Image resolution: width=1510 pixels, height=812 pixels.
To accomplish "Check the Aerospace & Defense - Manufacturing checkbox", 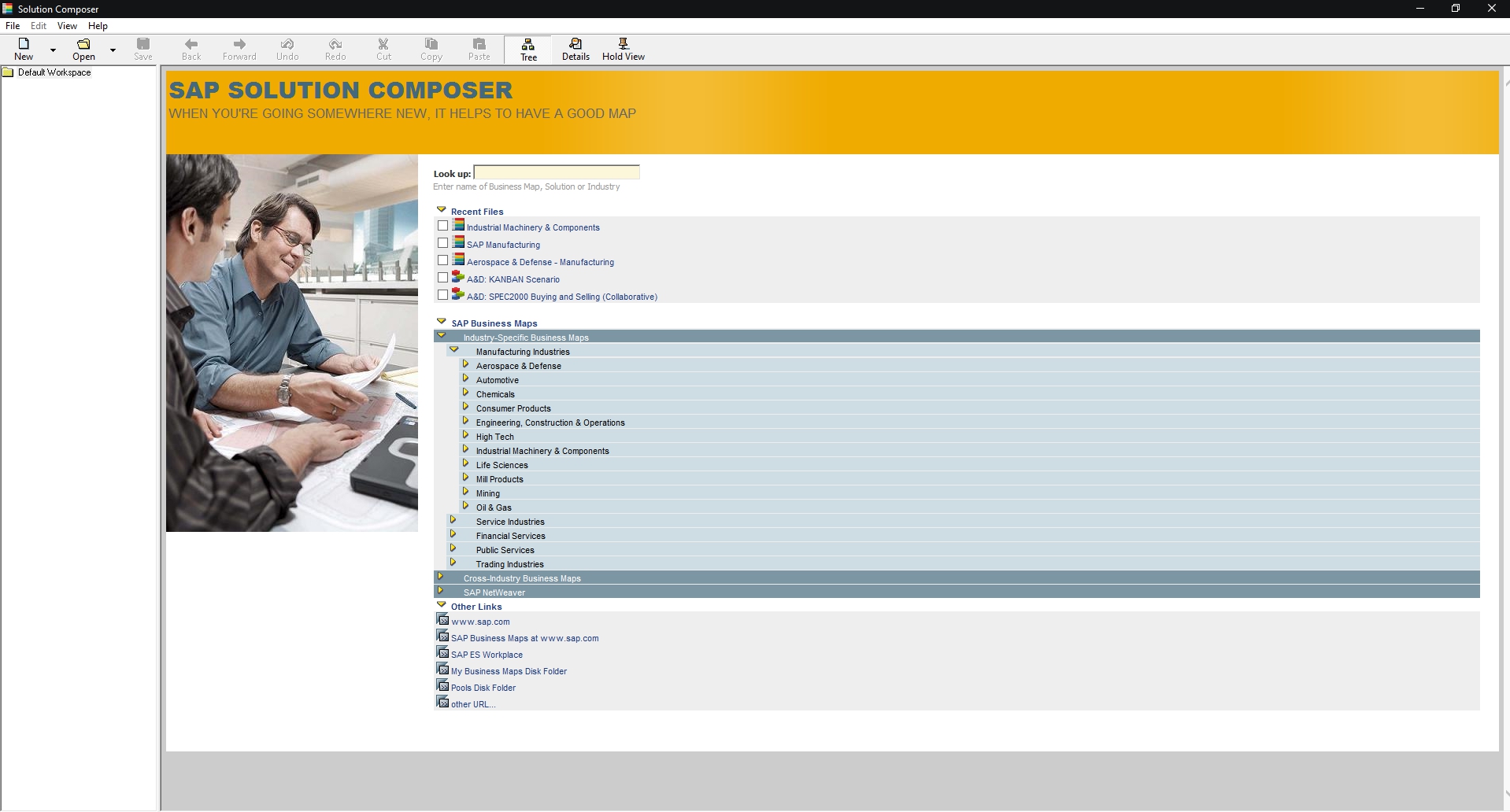I will point(442,260).
